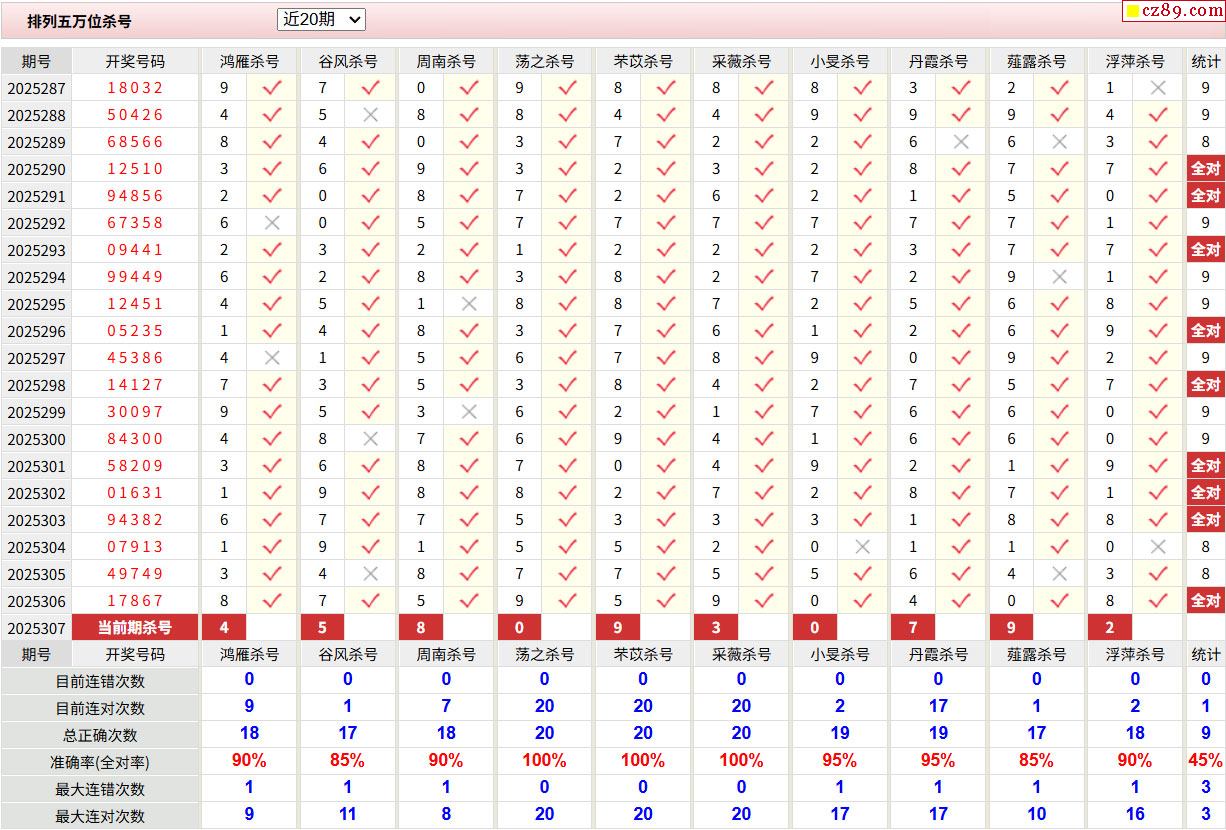
Task: Click the gray X in 谷风杀号 for 2025288
Action: click(370, 115)
